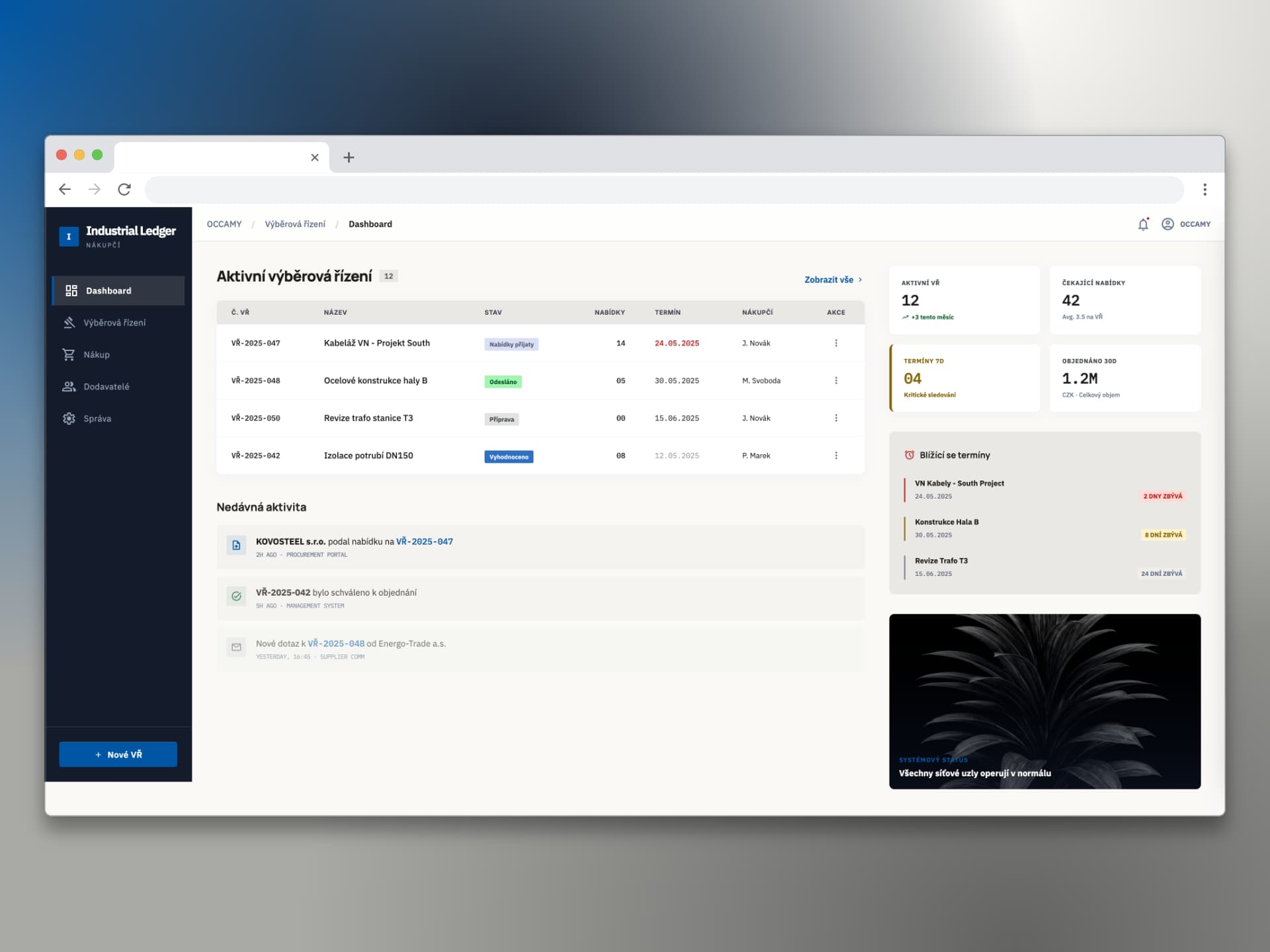1270x952 pixels.
Task: Click the Odesláno status badge
Action: point(503,381)
